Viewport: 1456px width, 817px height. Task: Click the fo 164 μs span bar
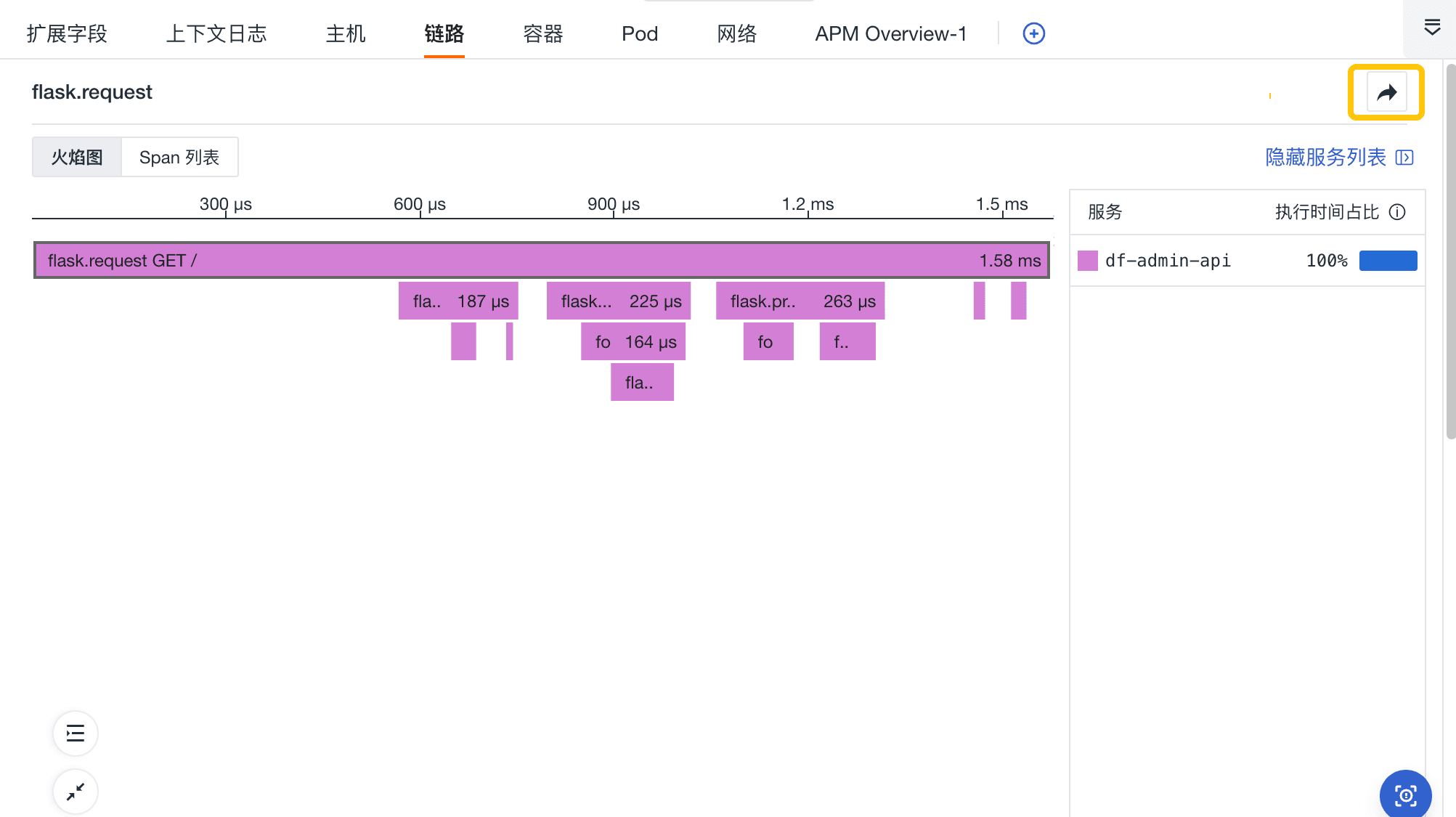(x=633, y=342)
